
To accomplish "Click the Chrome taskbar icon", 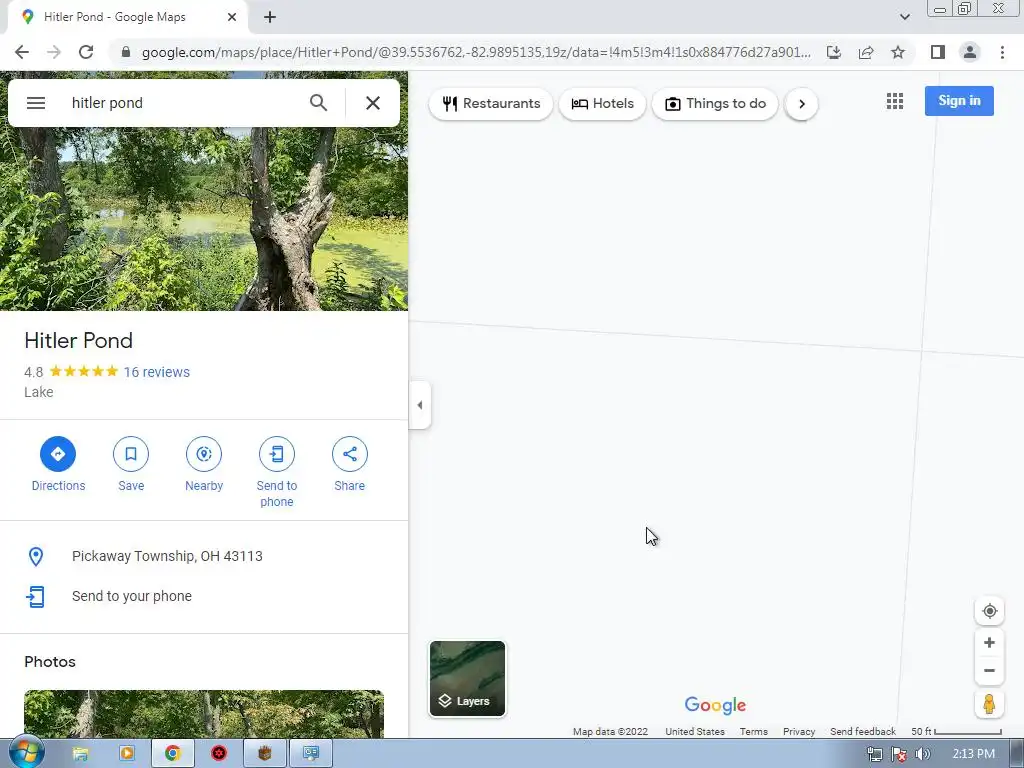I will (x=172, y=754).
